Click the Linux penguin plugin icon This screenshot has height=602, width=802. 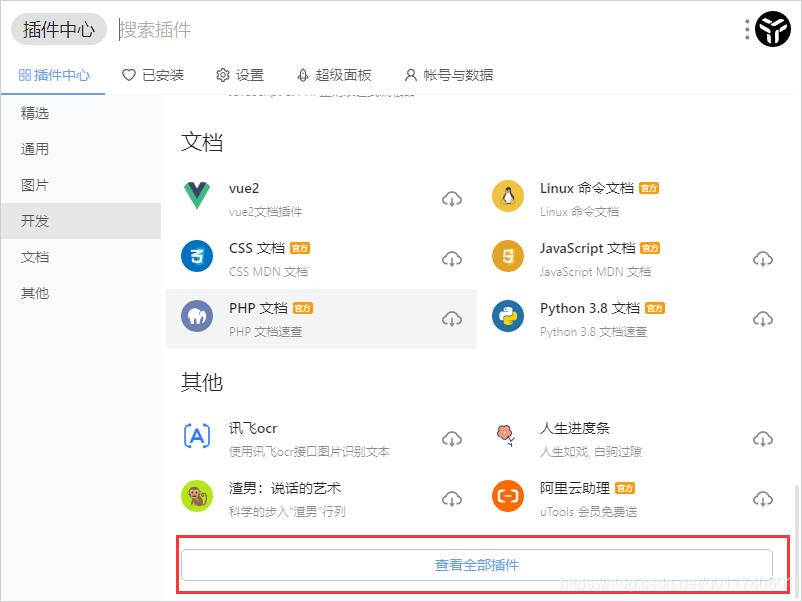508,196
